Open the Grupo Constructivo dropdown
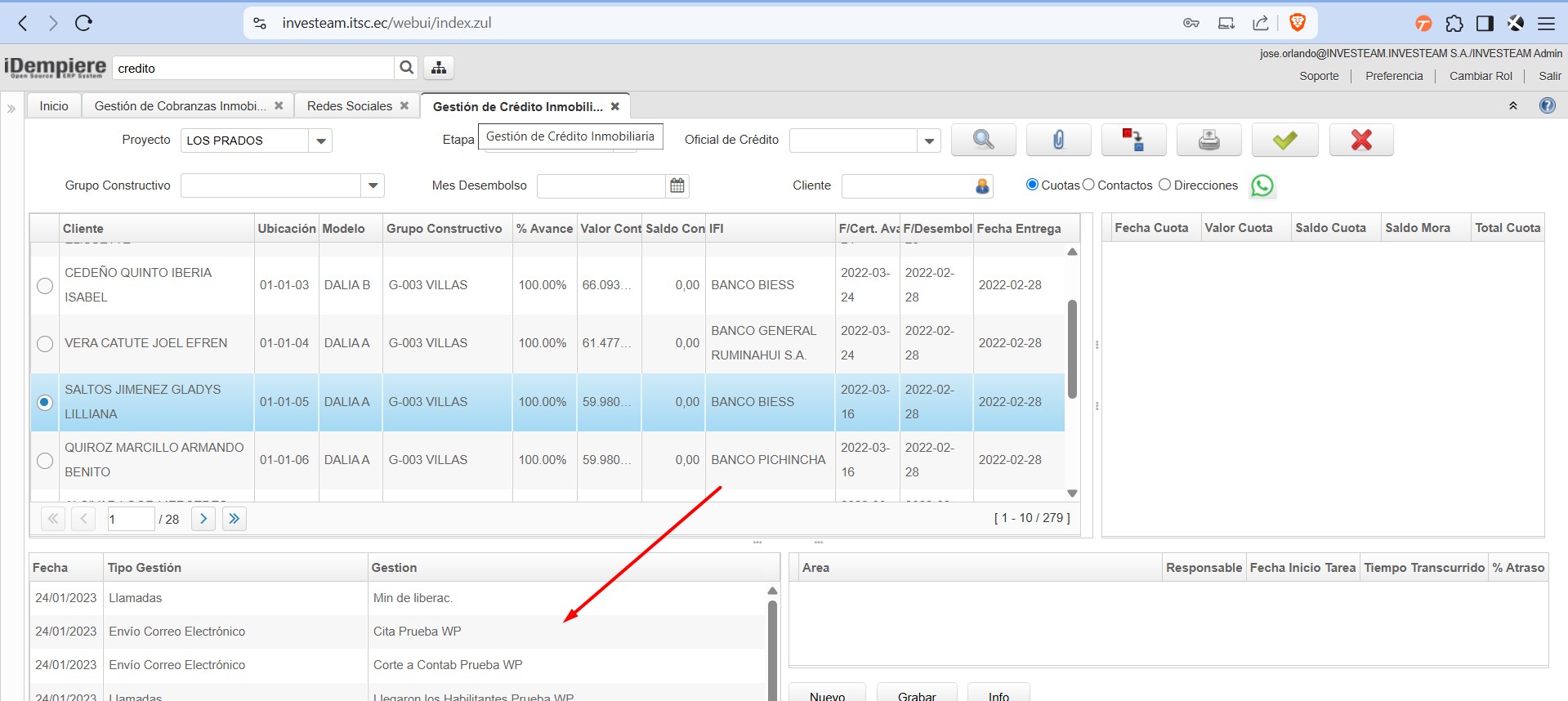The width and height of the screenshot is (1568, 701). (373, 185)
